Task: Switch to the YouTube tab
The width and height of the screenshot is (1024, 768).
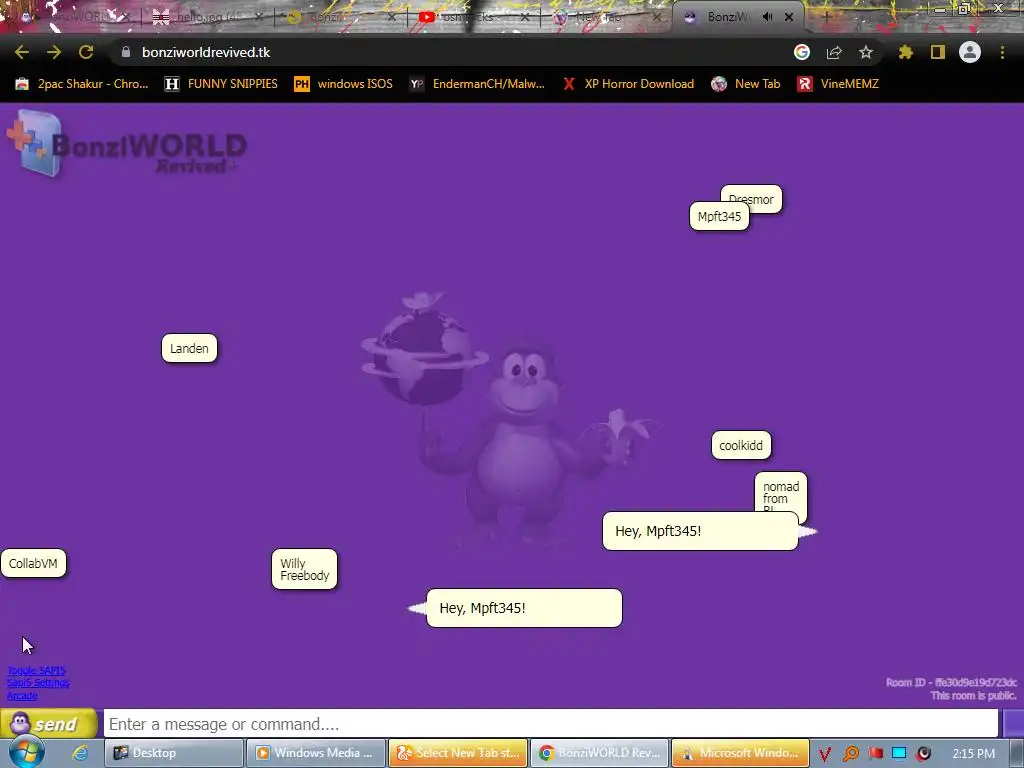Action: (473, 17)
